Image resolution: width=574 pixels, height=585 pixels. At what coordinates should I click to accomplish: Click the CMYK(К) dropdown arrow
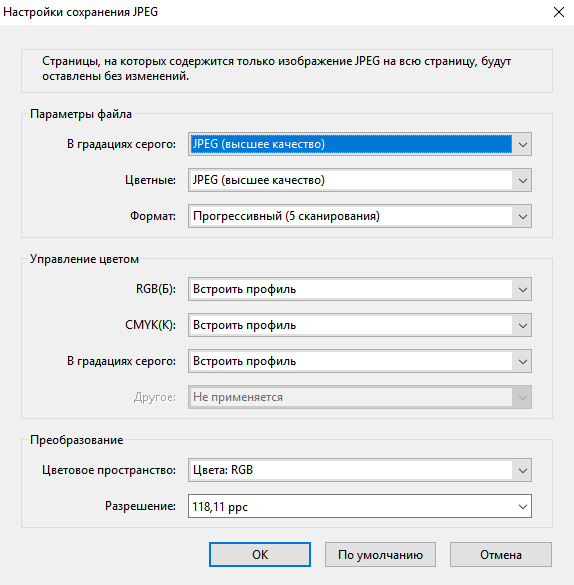click(523, 325)
